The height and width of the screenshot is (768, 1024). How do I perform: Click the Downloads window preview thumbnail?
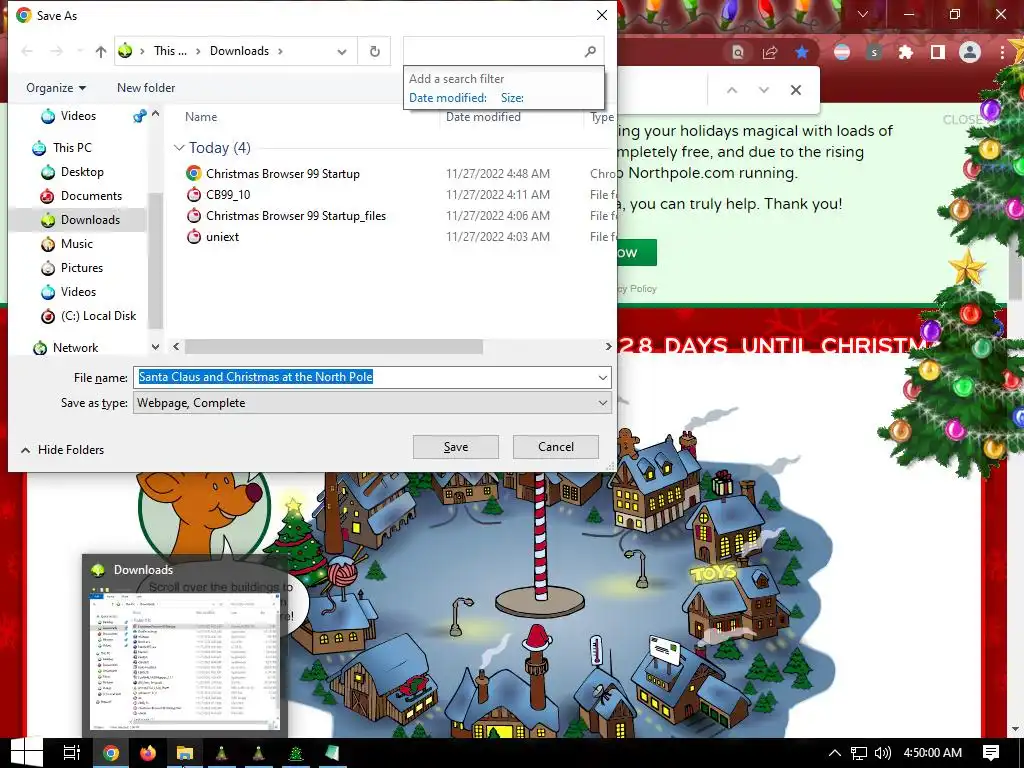pos(185,660)
